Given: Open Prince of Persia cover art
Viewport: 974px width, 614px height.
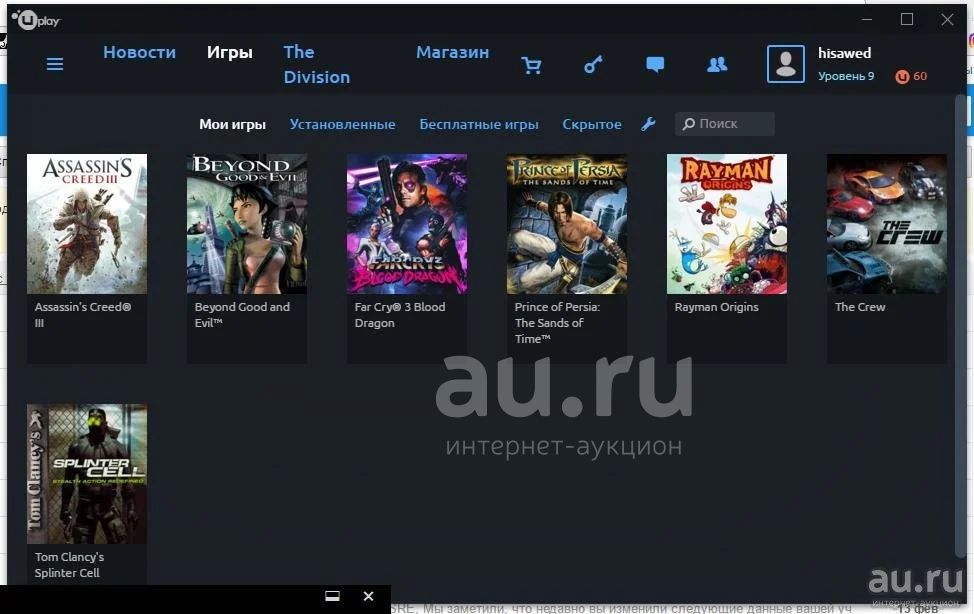Looking at the screenshot, I should 567,224.
